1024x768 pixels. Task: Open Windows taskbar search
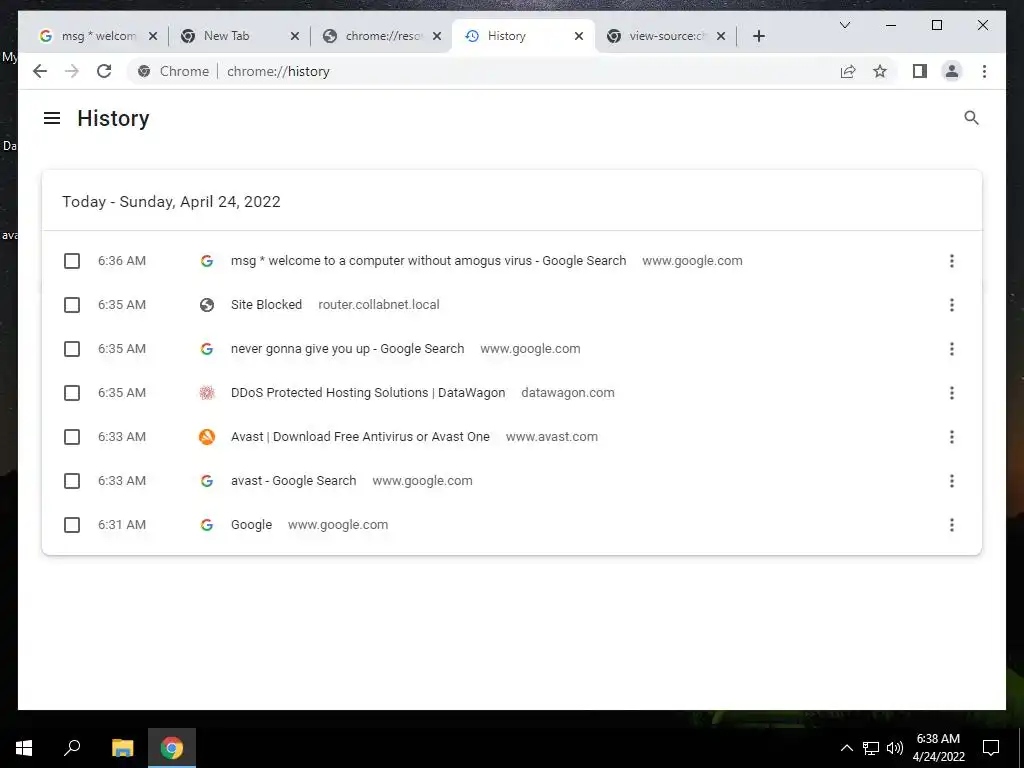[72, 748]
